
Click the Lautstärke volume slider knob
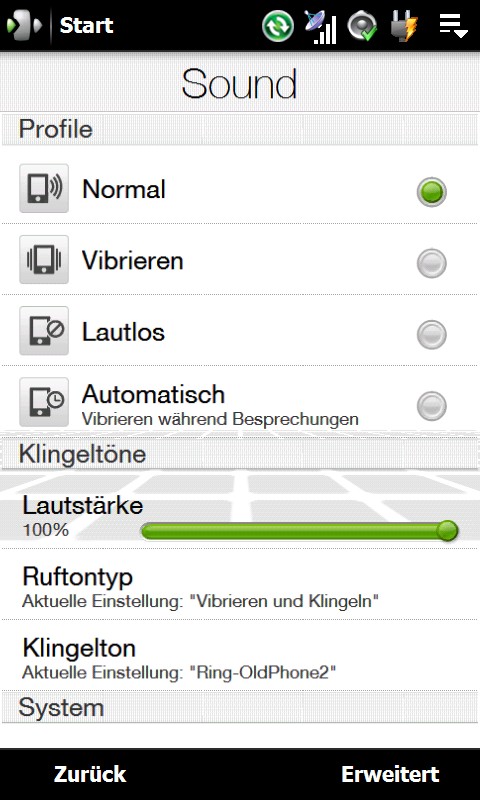pos(447,531)
